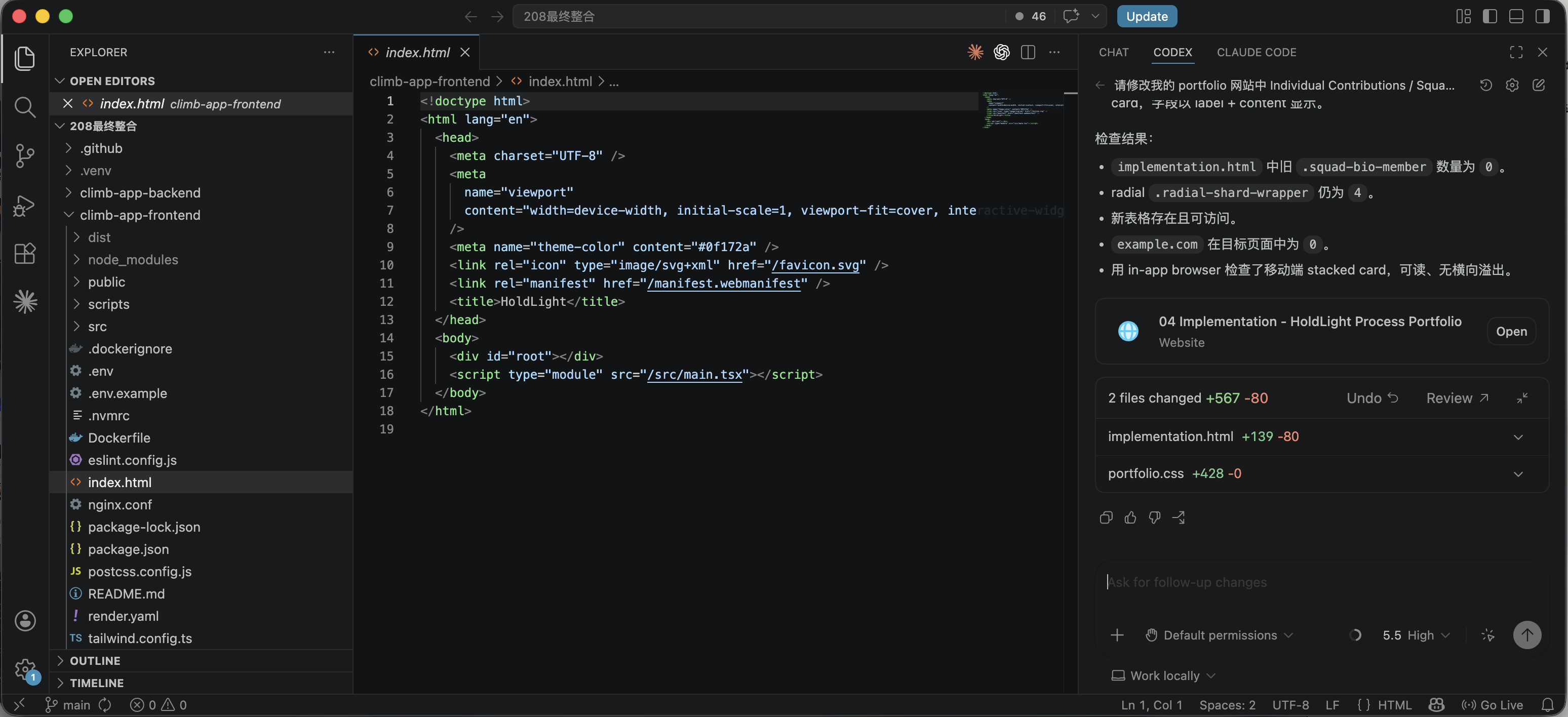Expand portfolio.css diff row
The image size is (1568, 717).
pos(1321,473)
